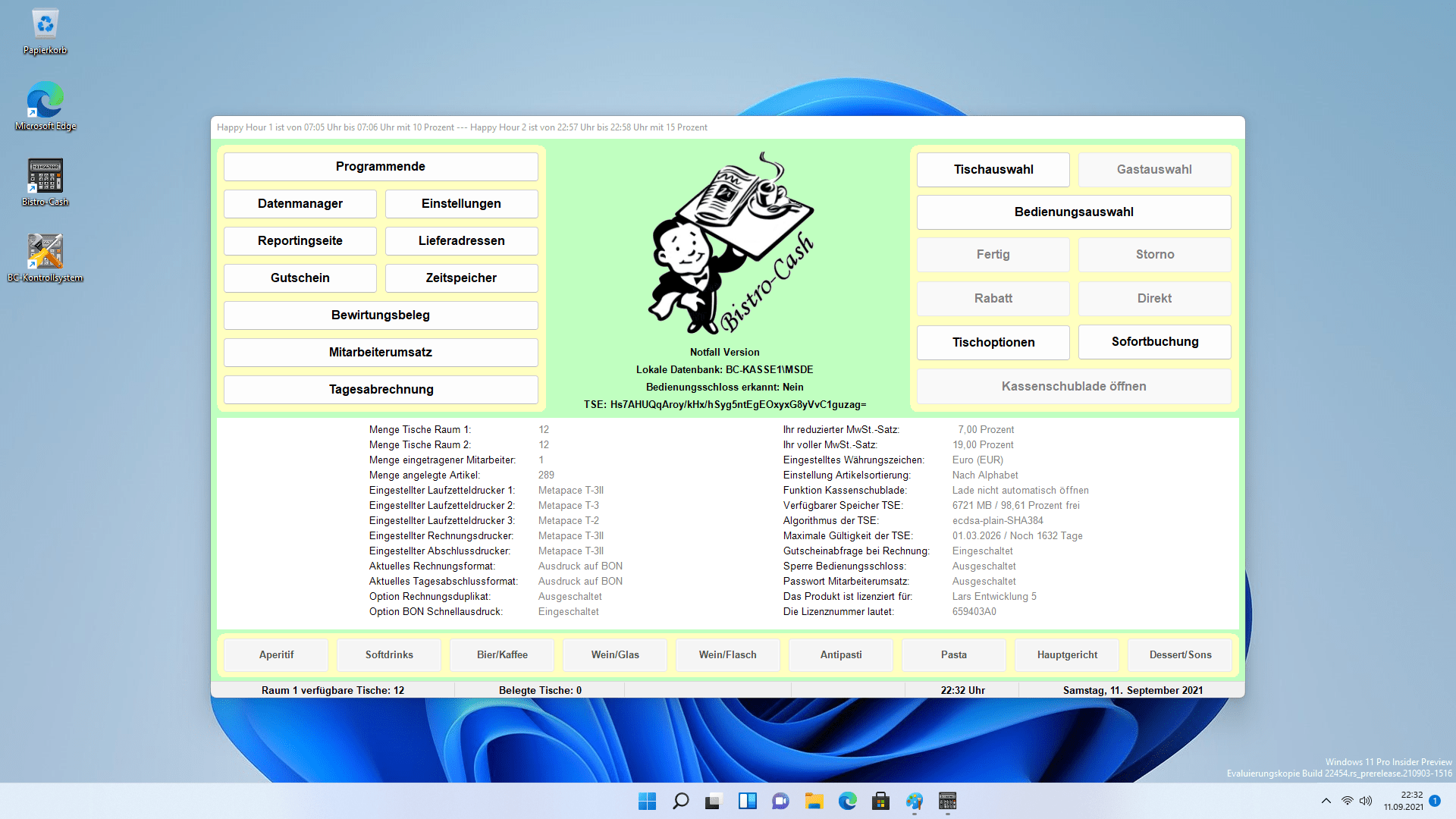The width and height of the screenshot is (1456, 819).
Task: Open taskbar search magnifier
Action: click(x=680, y=801)
